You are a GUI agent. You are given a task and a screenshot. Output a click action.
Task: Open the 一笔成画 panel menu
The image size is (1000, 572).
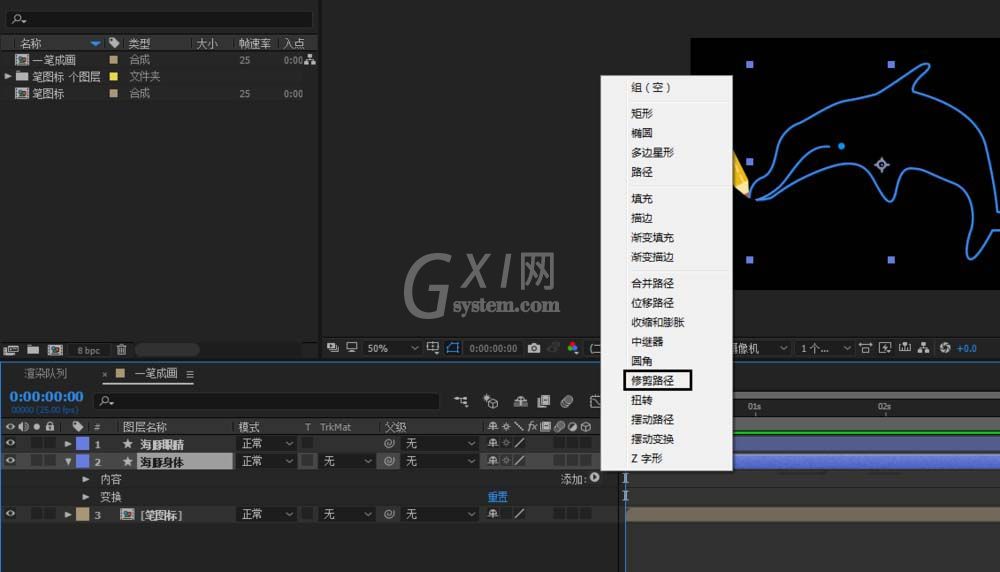coord(190,374)
